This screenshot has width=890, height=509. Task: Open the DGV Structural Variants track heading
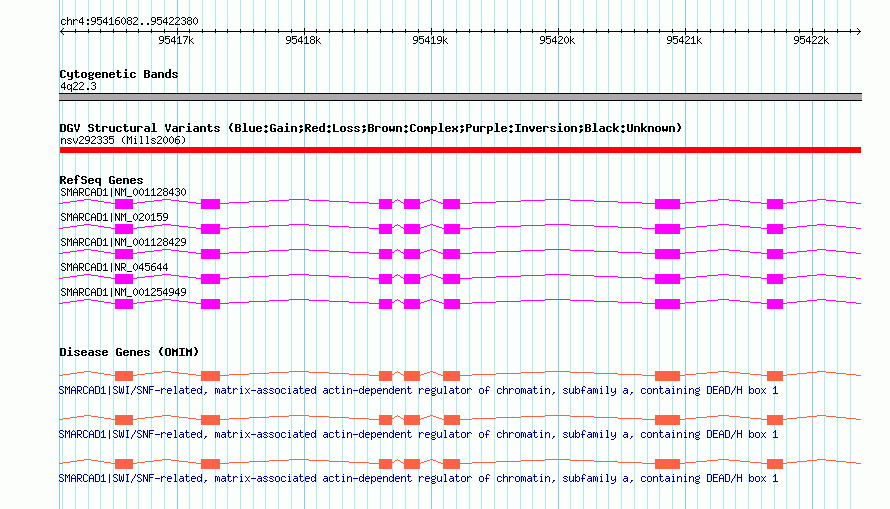[371, 128]
